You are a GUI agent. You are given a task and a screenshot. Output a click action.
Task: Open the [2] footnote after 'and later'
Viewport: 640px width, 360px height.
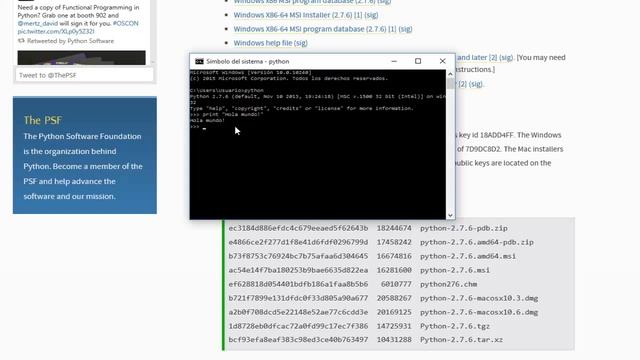tap(493, 58)
